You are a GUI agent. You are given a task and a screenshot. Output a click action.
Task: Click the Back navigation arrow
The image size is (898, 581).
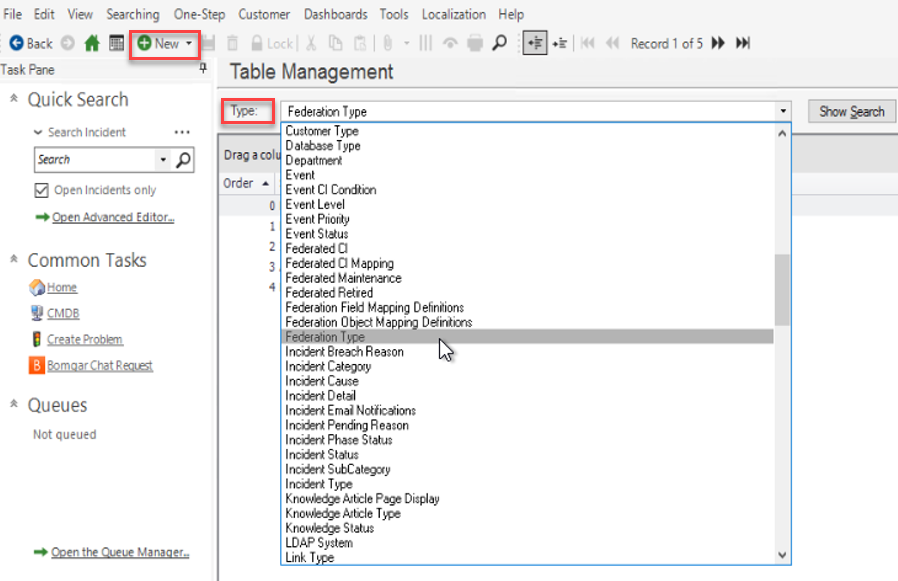coord(31,43)
